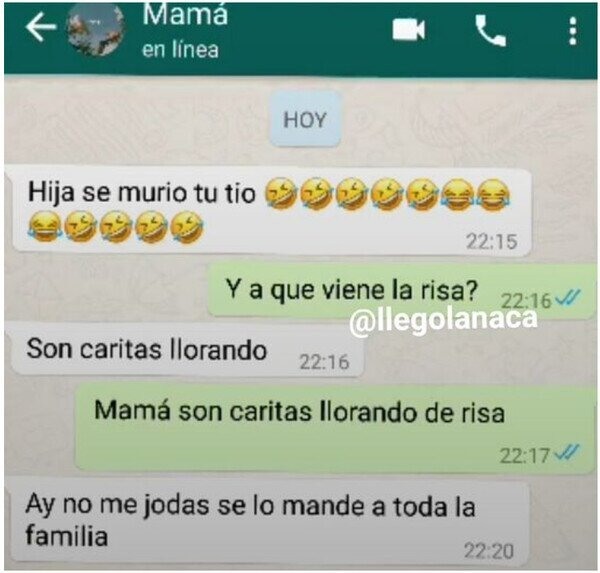Image resolution: width=600 pixels, height=573 pixels.
Task: Open the three-dot more options menu
Action: click(x=572, y=31)
